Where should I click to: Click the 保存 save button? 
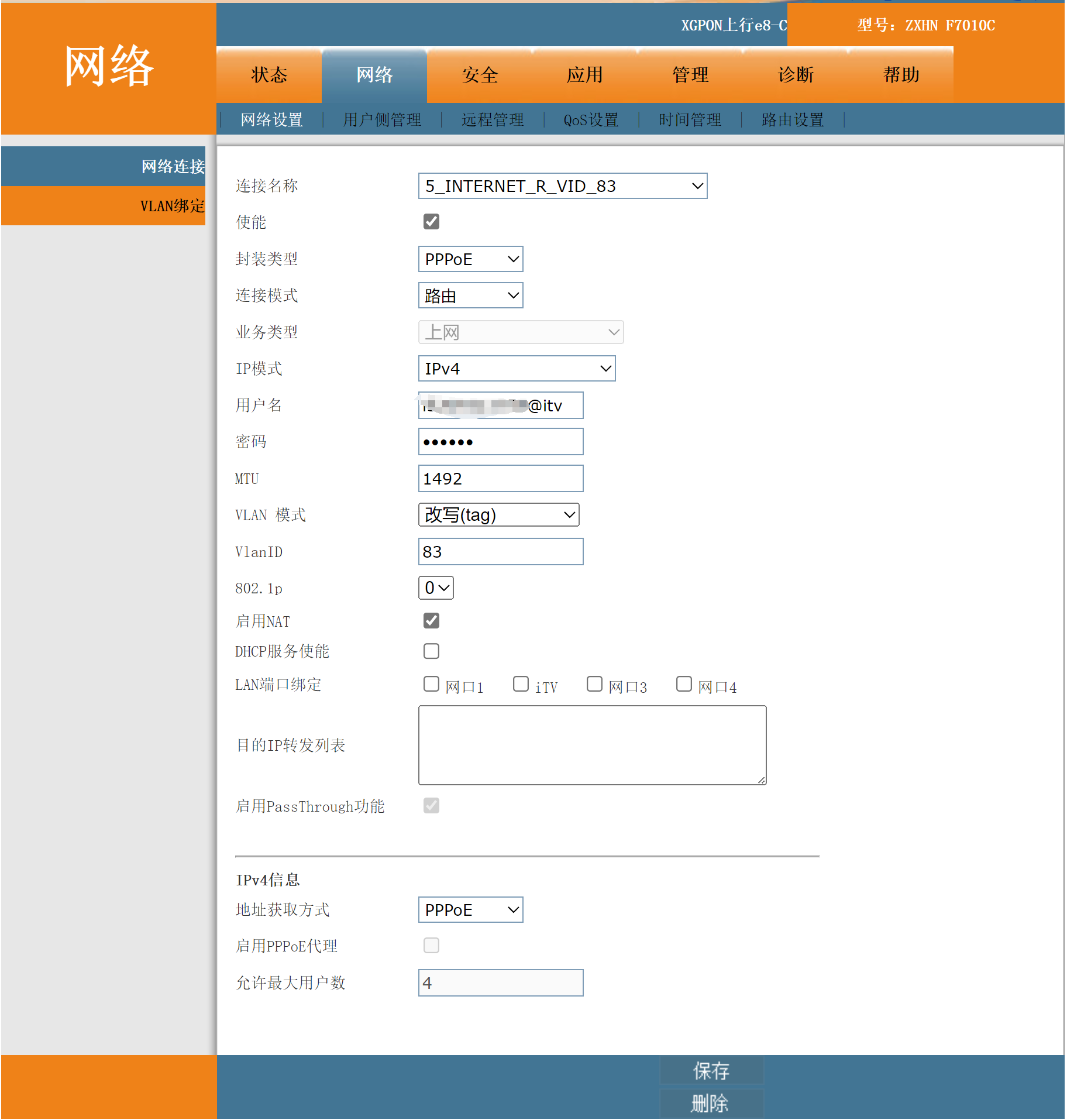pyautogui.click(x=711, y=1071)
